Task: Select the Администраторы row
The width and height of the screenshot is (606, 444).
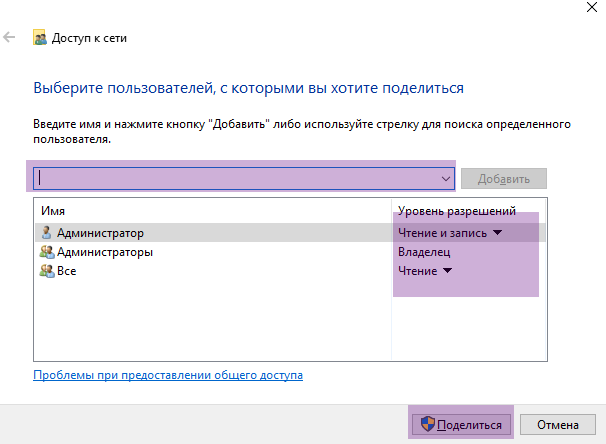Action: pyautogui.click(x=290, y=252)
